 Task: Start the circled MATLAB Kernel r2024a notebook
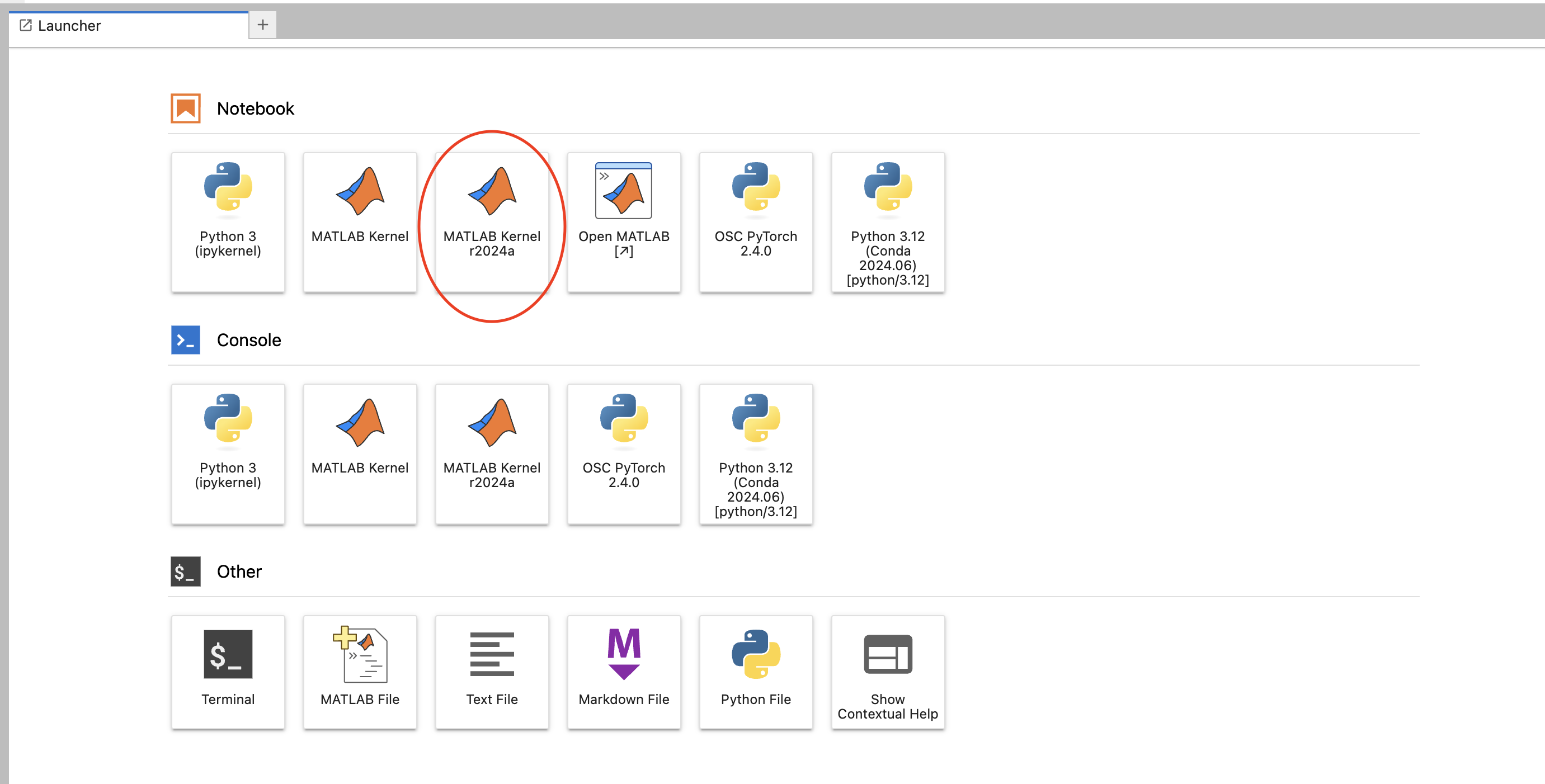pyautogui.click(x=492, y=222)
